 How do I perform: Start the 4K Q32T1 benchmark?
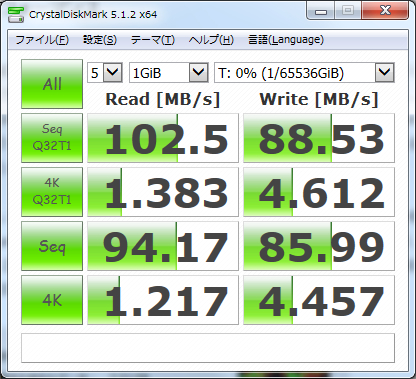point(52,192)
